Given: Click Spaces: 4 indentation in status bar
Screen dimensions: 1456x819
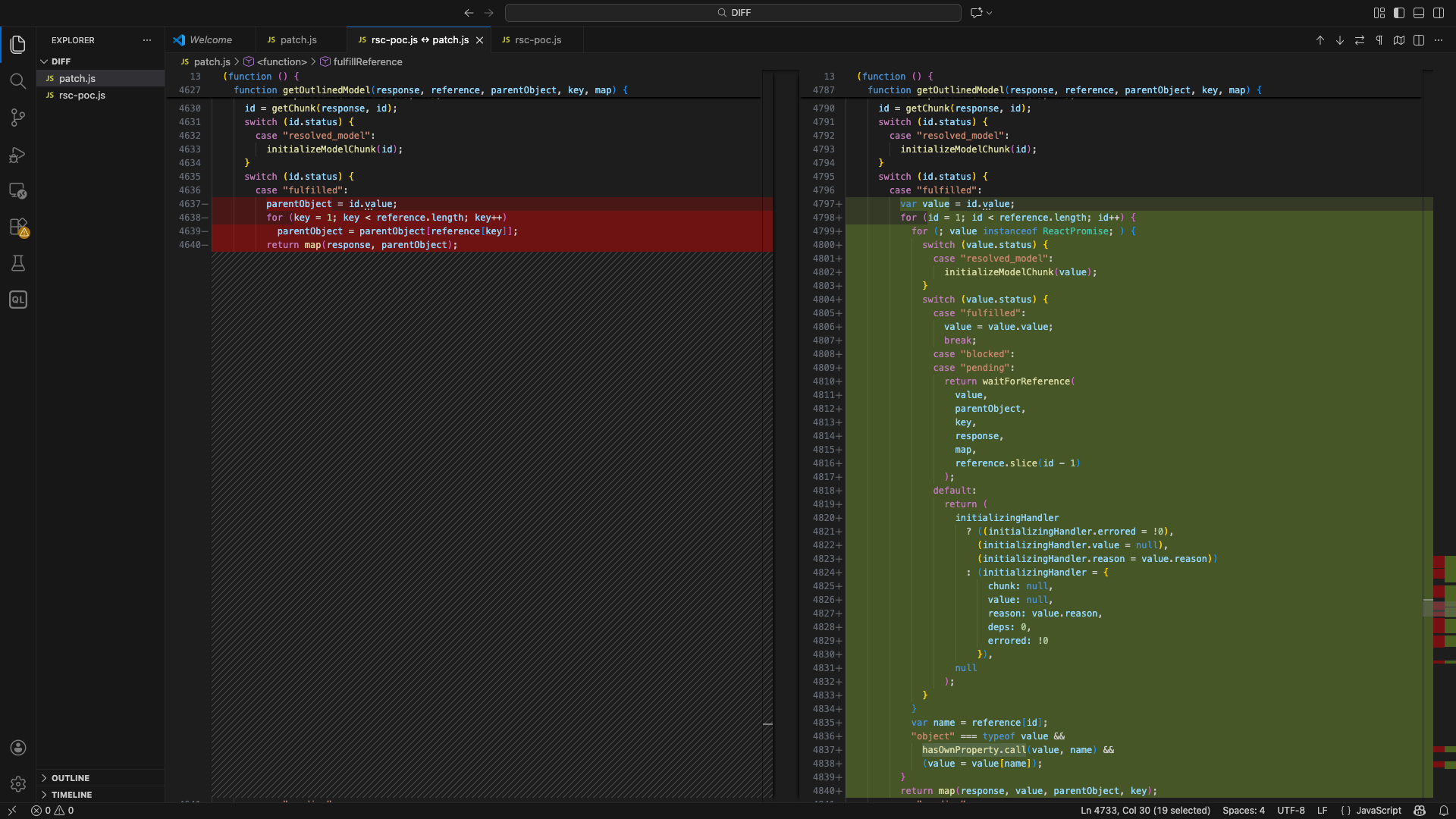Looking at the screenshot, I should click(1243, 811).
